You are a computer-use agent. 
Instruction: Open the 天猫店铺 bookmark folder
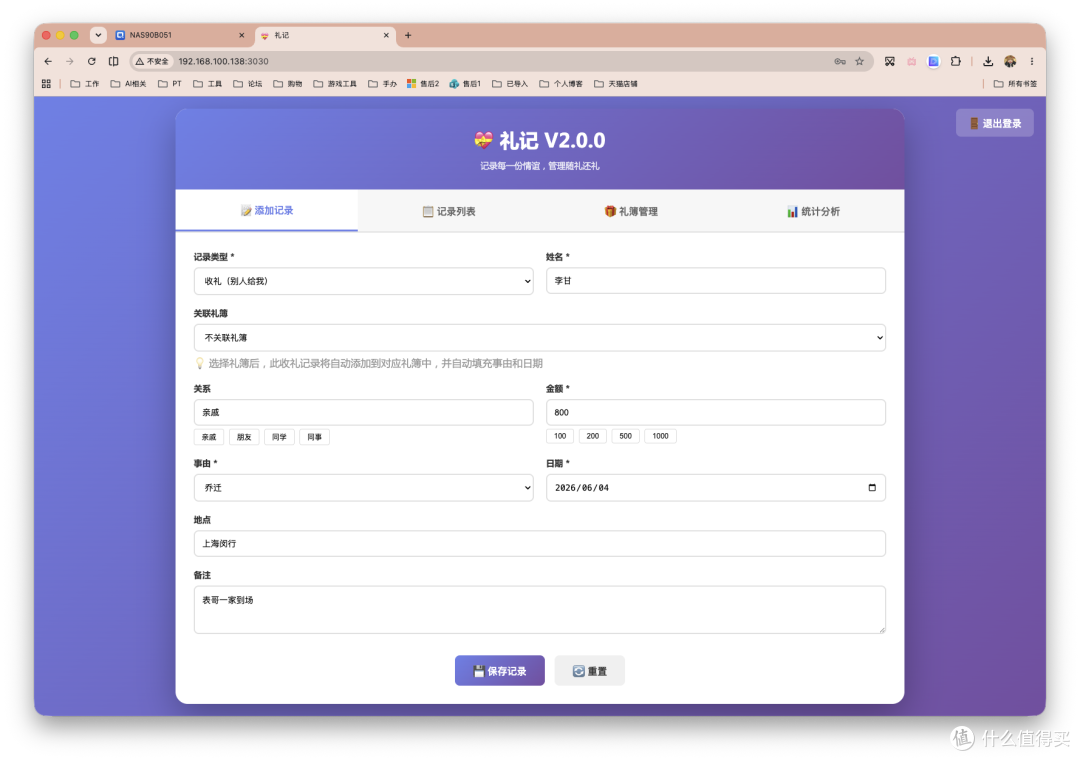(x=616, y=83)
